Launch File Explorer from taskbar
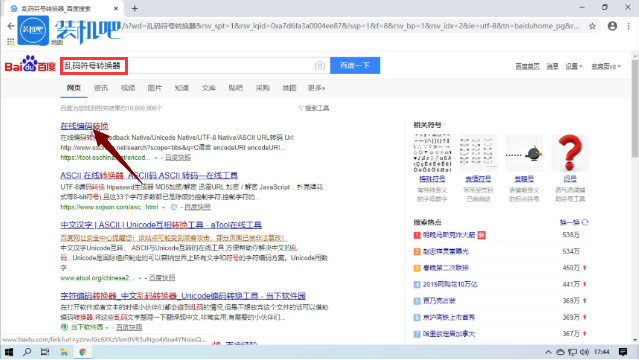 tap(64, 352)
